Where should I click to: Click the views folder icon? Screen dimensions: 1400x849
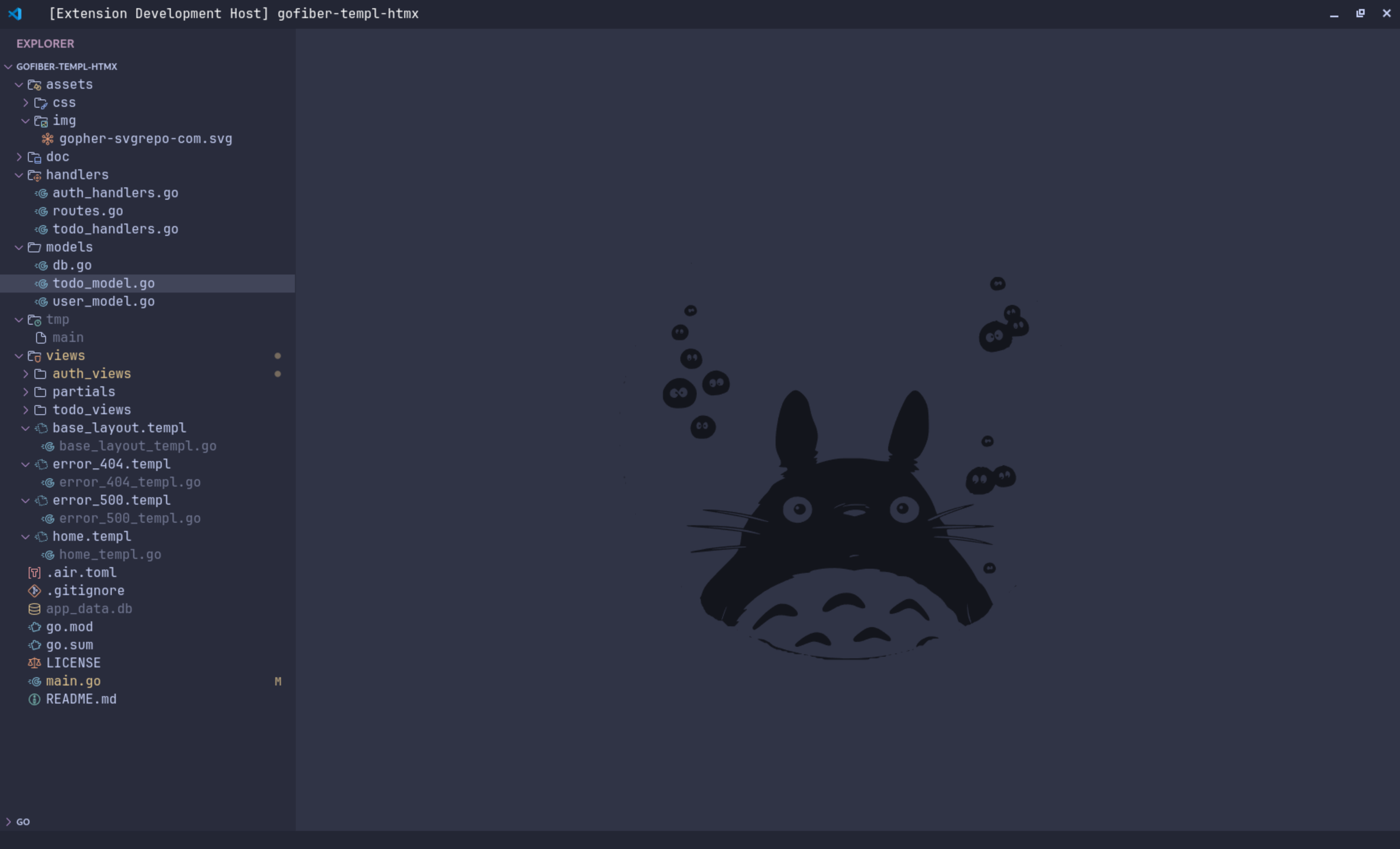pyautogui.click(x=35, y=356)
